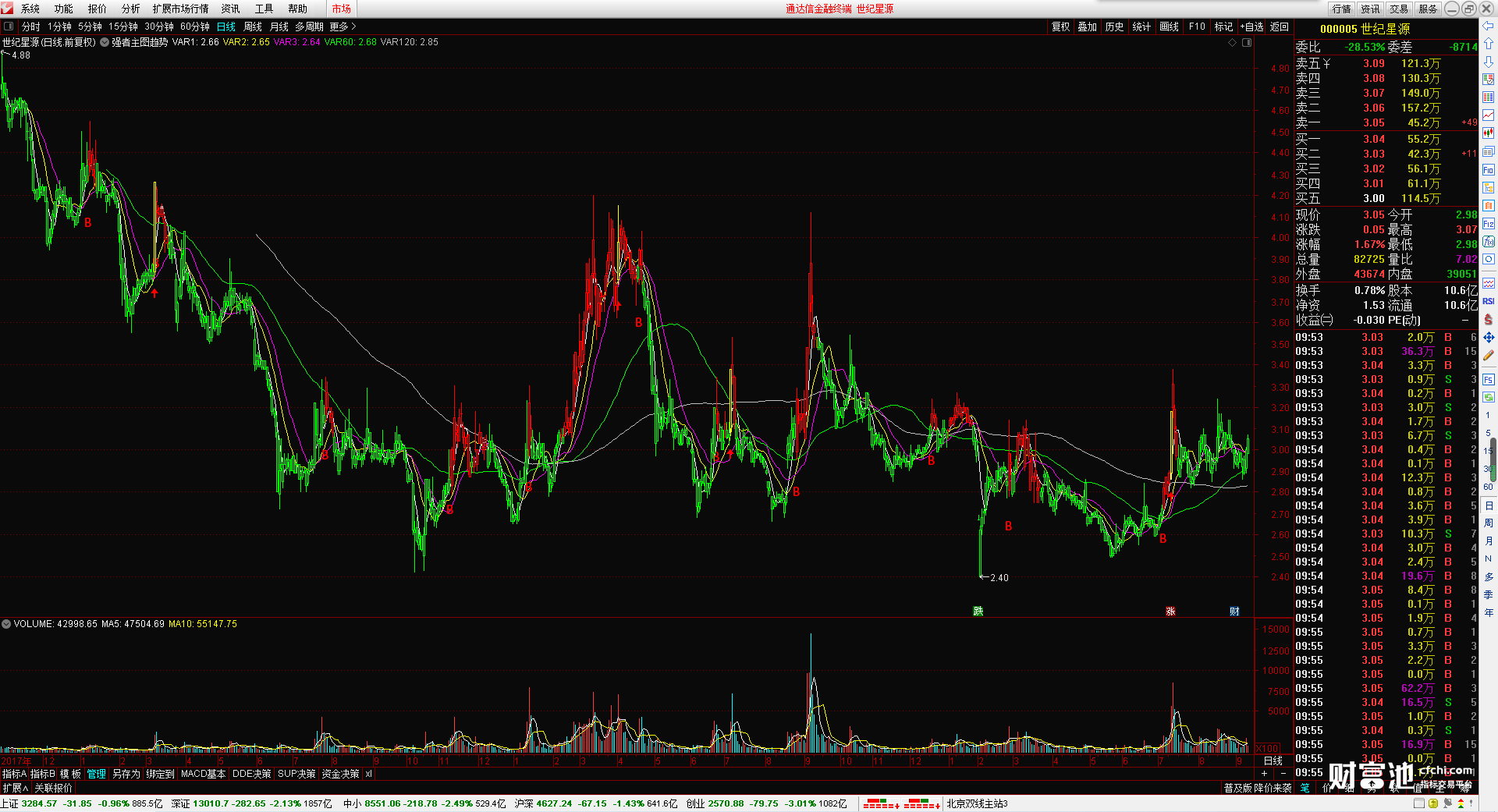1498x812 pixels.
Task: Click the 交易 trading button
Action: 1400,9
